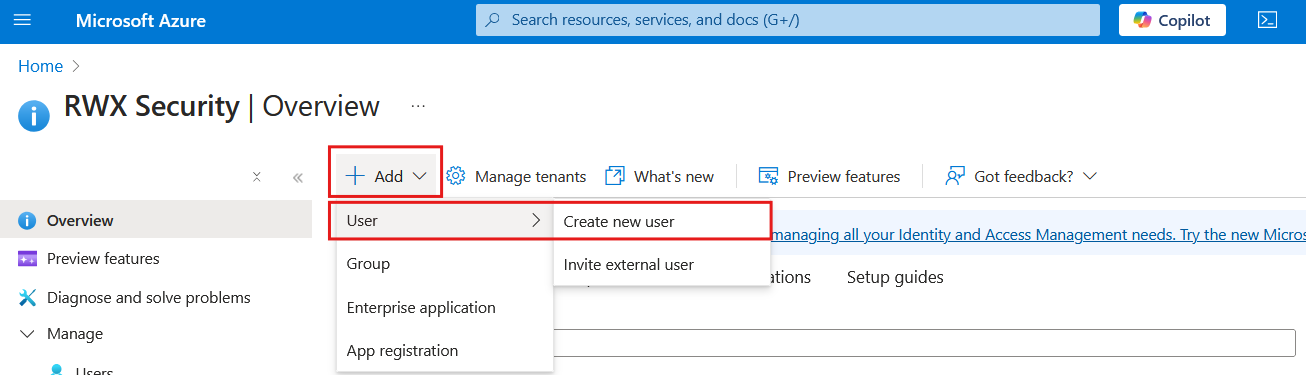Viewport: 1306px width, 375px height.
Task: Click the Diagnose and solve problems icon
Action: pos(28,297)
